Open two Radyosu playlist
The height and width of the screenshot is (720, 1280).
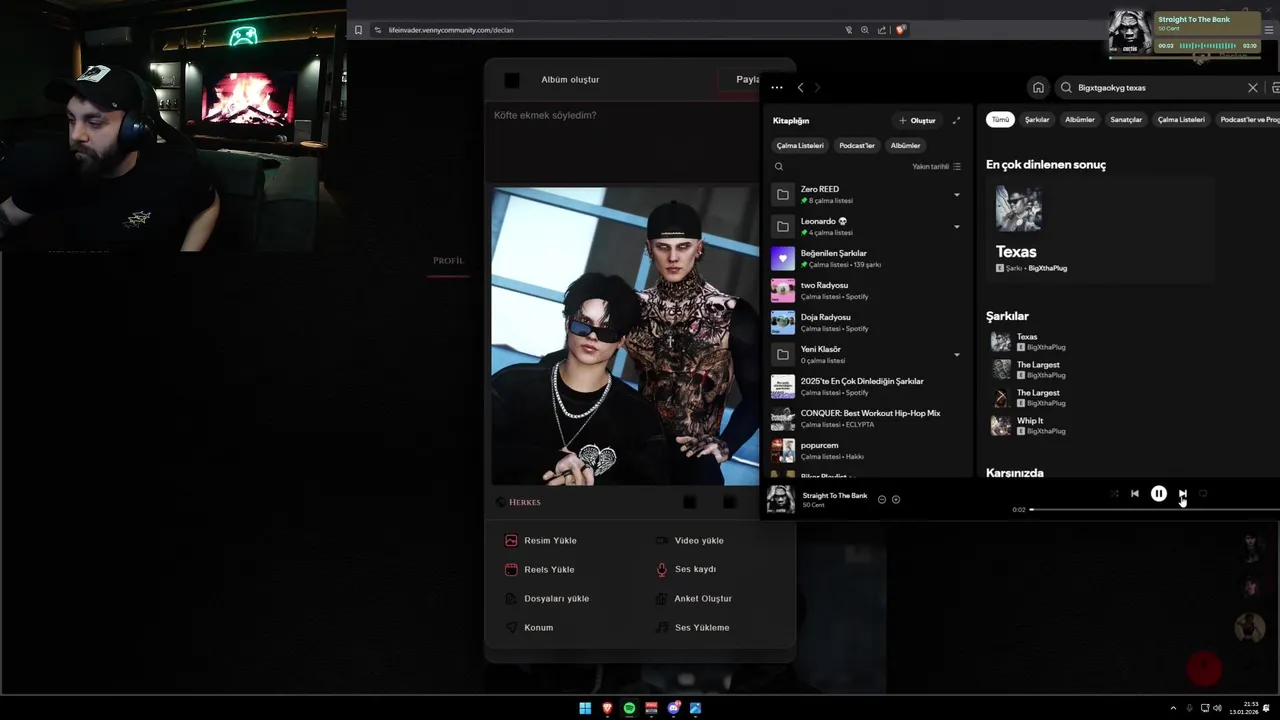pyautogui.click(x=866, y=290)
